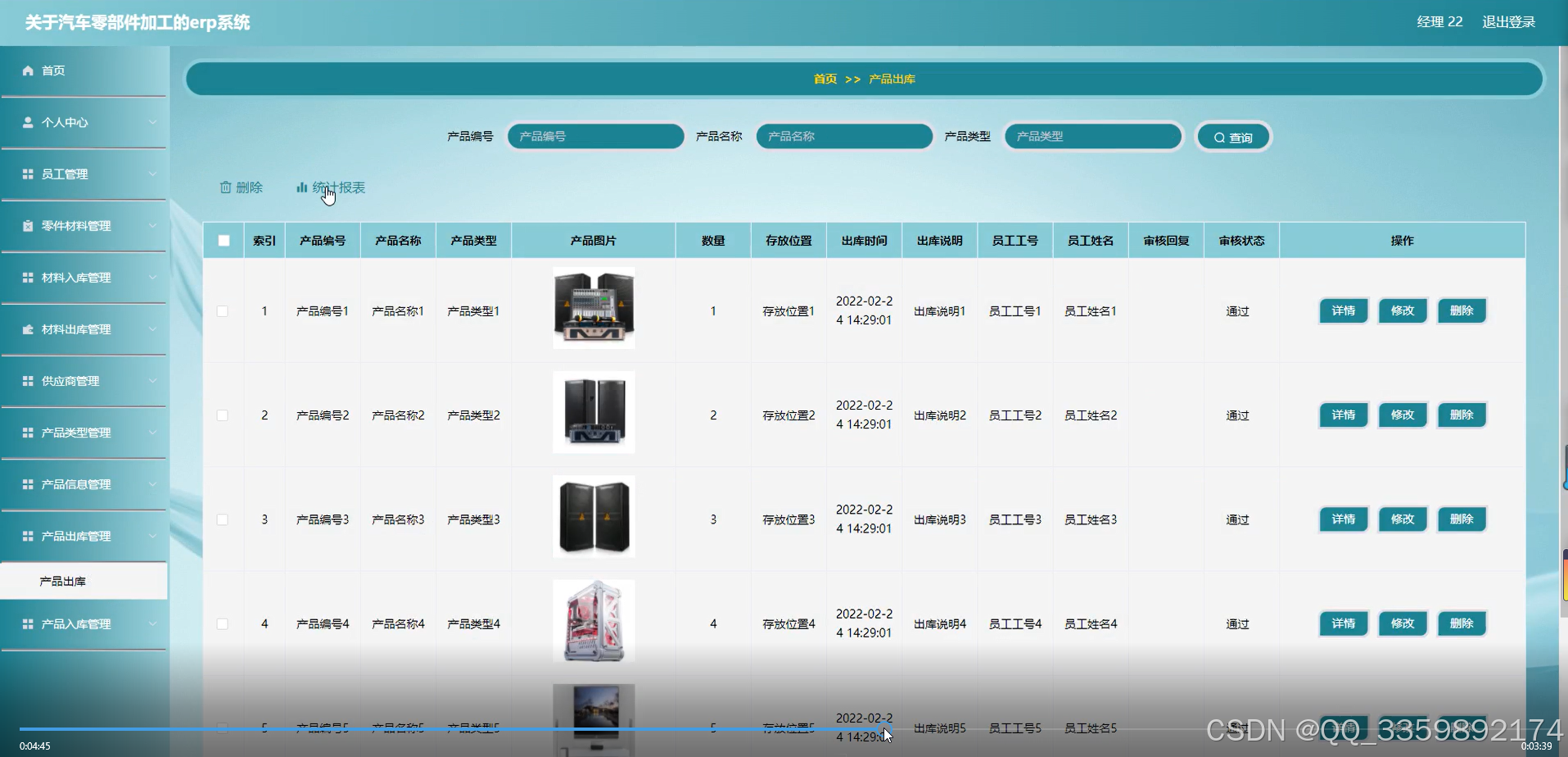Open 统计报表 using the chart icon
Viewport: 1568px width, 757px height.
[300, 187]
